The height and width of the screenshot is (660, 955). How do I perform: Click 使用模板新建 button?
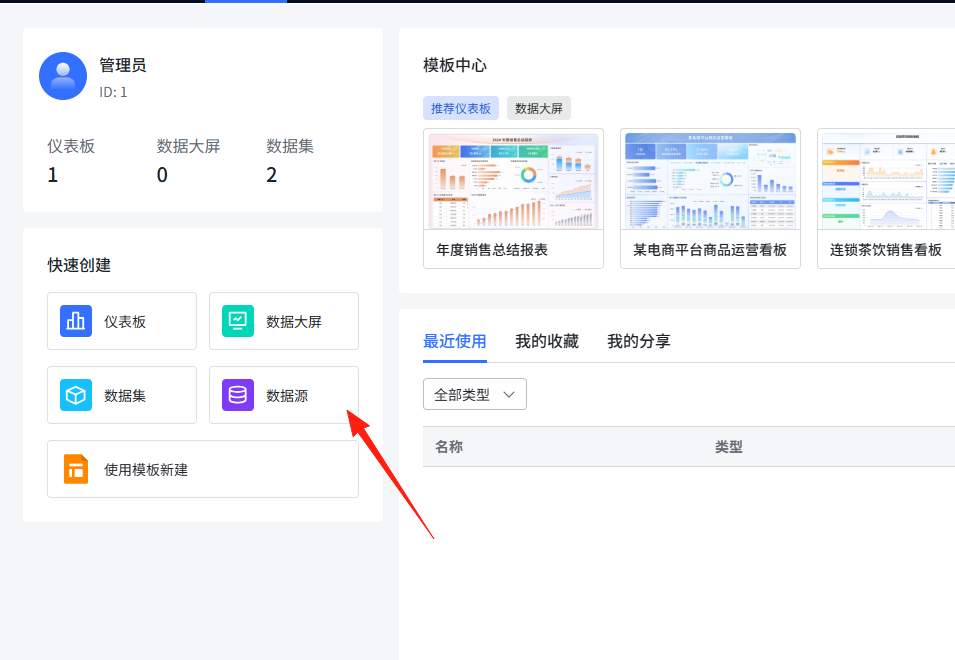point(203,469)
